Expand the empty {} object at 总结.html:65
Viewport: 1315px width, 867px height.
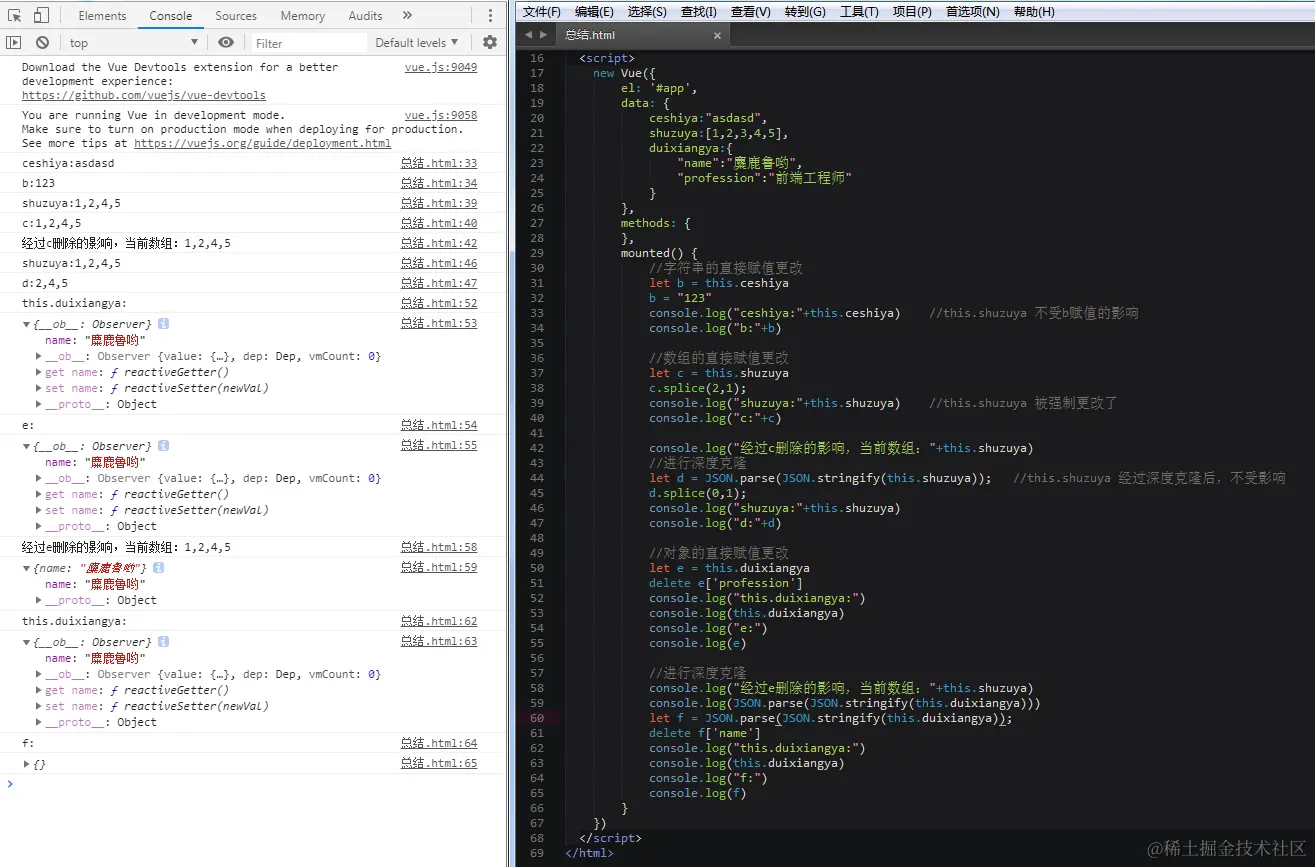point(27,764)
